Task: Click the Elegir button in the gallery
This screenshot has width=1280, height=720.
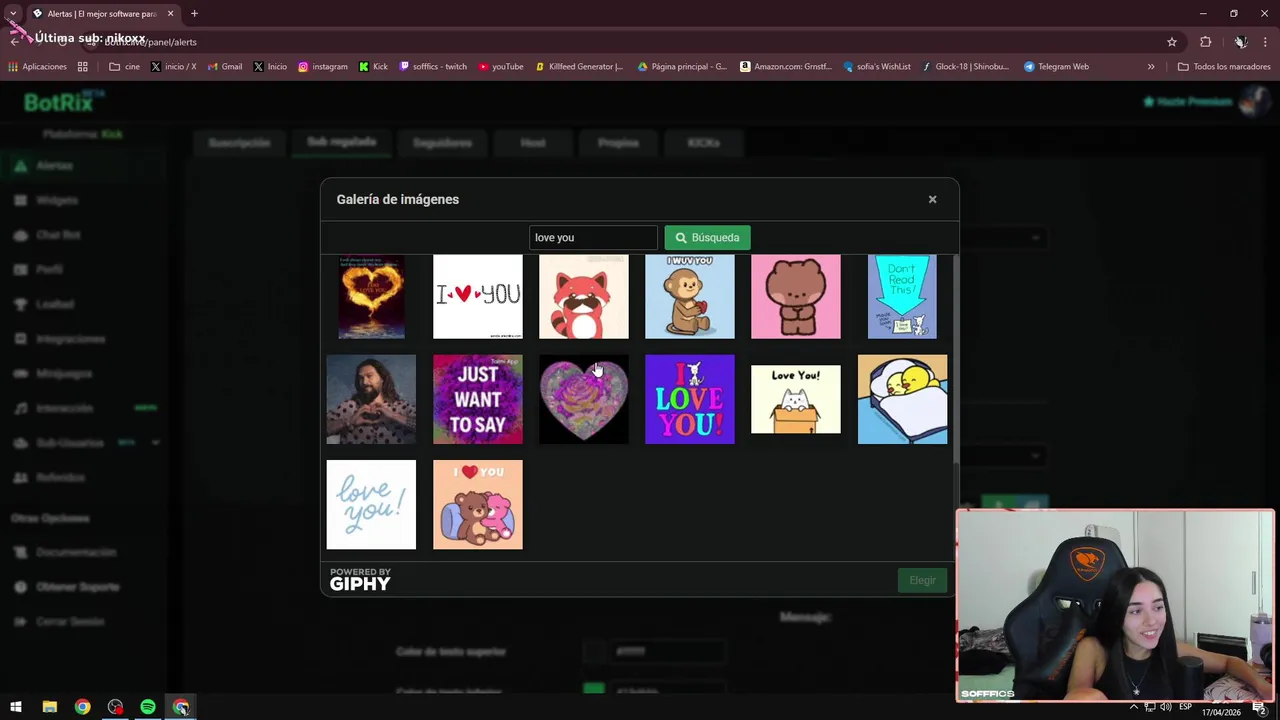Action: (922, 580)
